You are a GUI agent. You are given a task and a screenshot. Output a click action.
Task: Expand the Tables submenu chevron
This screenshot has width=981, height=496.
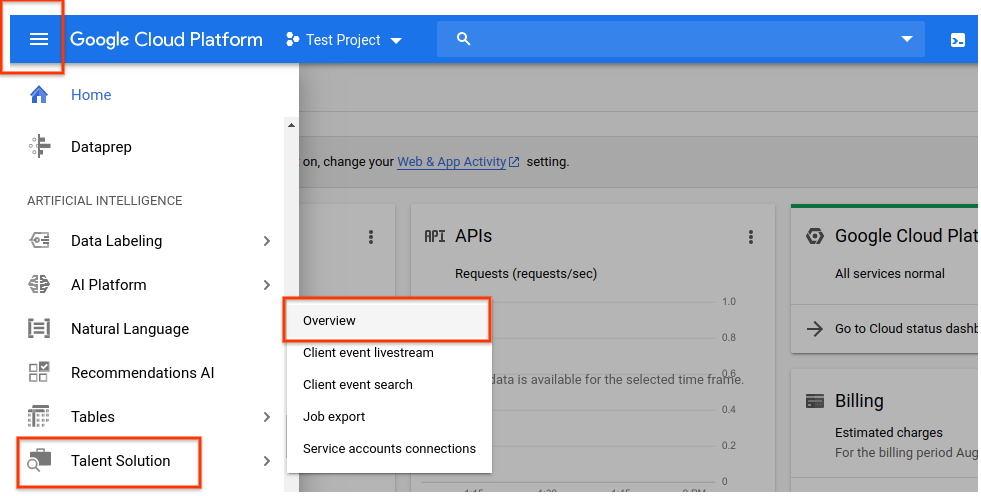266,417
